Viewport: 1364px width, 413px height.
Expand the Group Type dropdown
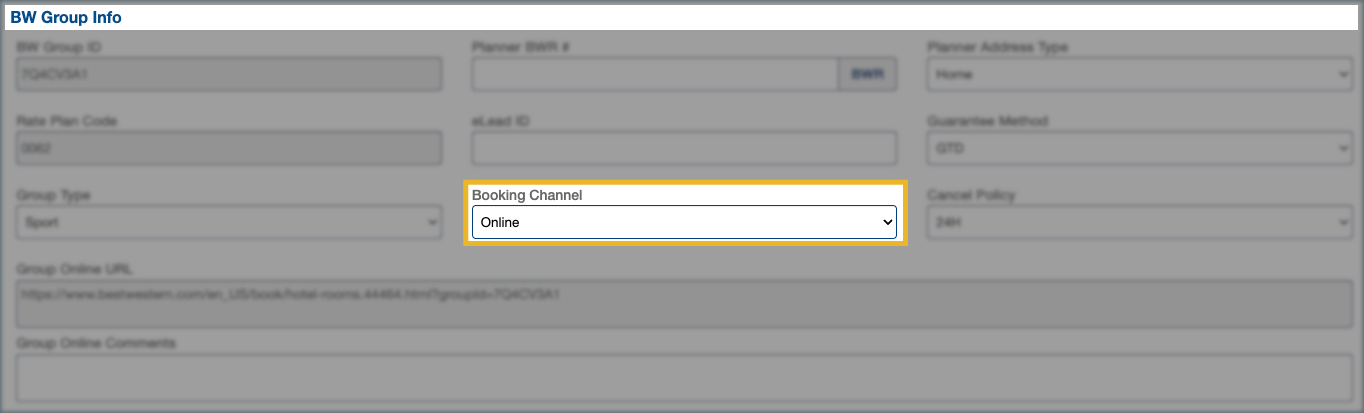pos(228,222)
